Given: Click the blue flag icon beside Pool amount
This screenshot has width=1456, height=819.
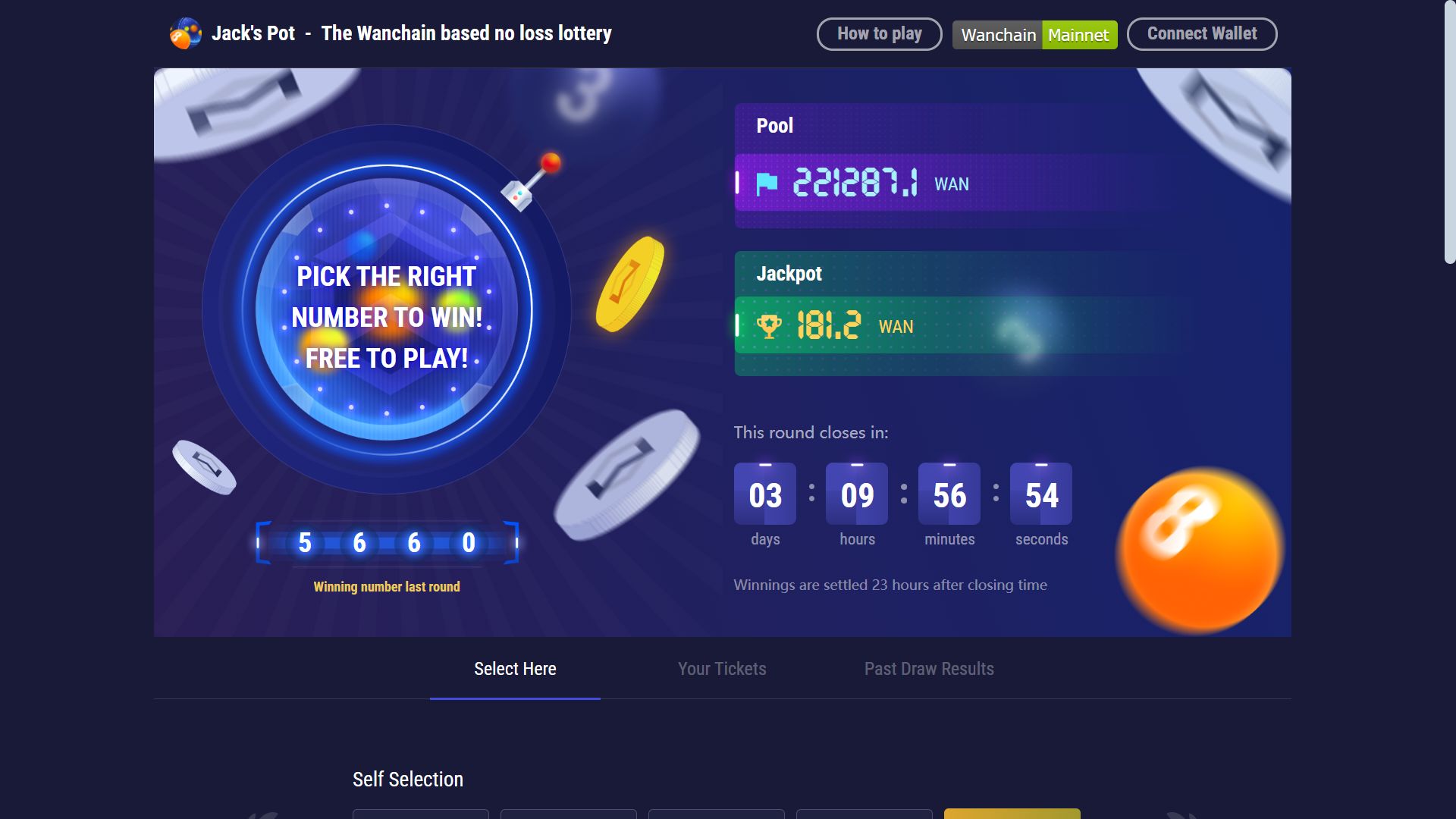Looking at the screenshot, I should (x=767, y=184).
